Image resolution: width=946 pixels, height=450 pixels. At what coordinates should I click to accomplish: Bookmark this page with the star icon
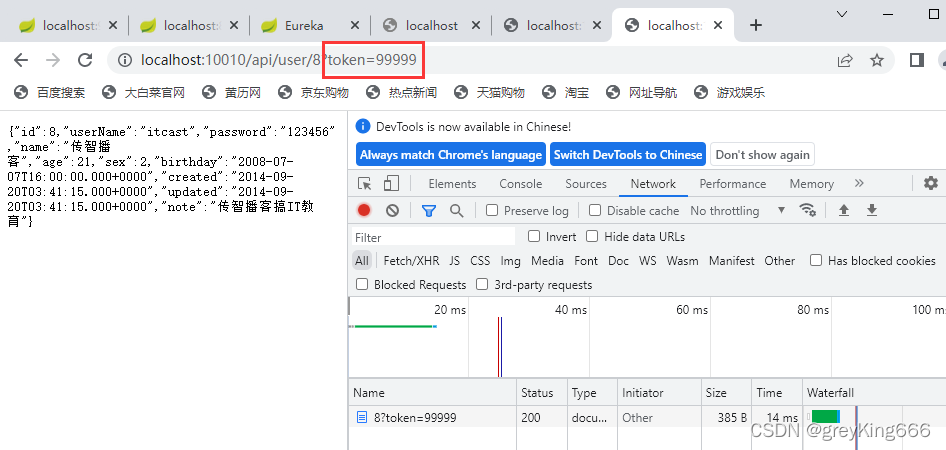(x=877, y=60)
